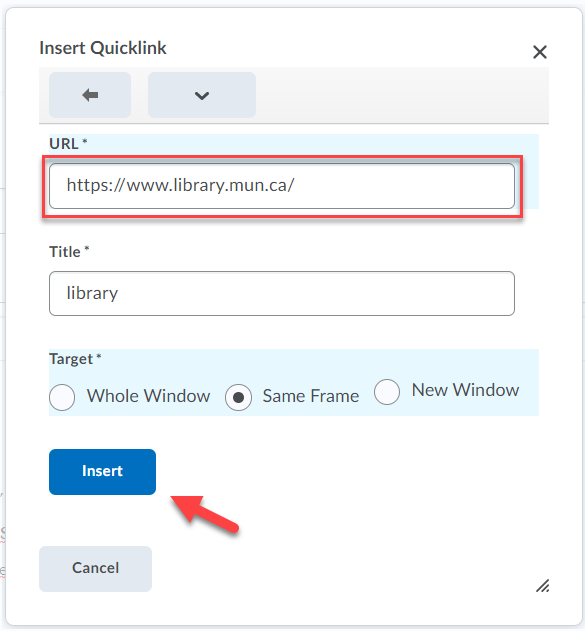Expand the chevron dropdown in the toolbar
The image size is (585, 631).
pyautogui.click(x=202, y=95)
